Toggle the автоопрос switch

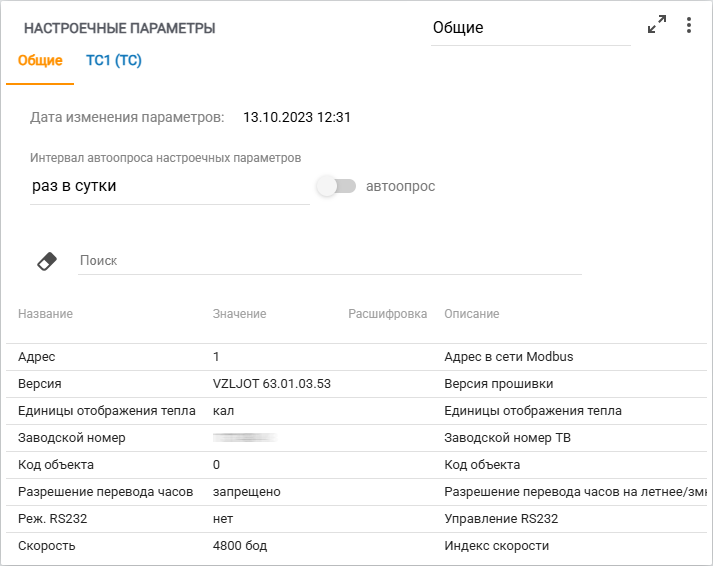point(336,186)
